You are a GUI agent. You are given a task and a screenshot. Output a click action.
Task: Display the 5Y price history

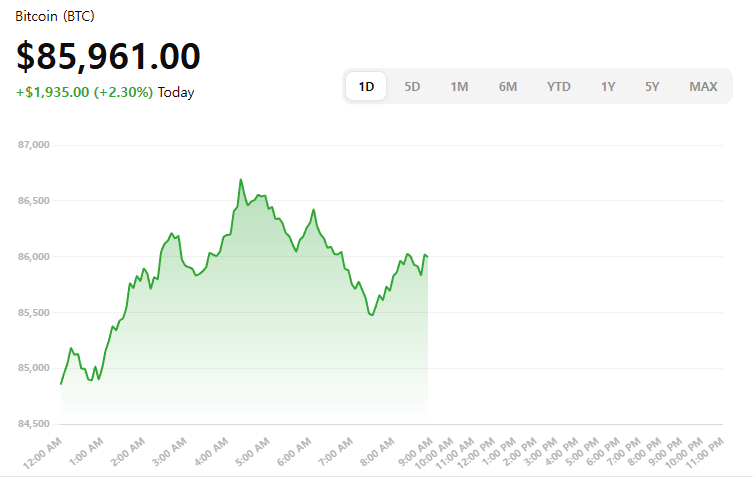tap(652, 87)
